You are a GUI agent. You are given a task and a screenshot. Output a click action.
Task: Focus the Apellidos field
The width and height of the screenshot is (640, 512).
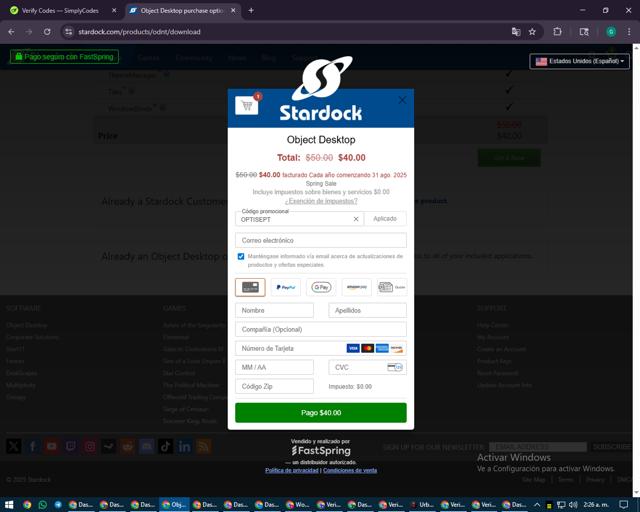pyautogui.click(x=367, y=310)
